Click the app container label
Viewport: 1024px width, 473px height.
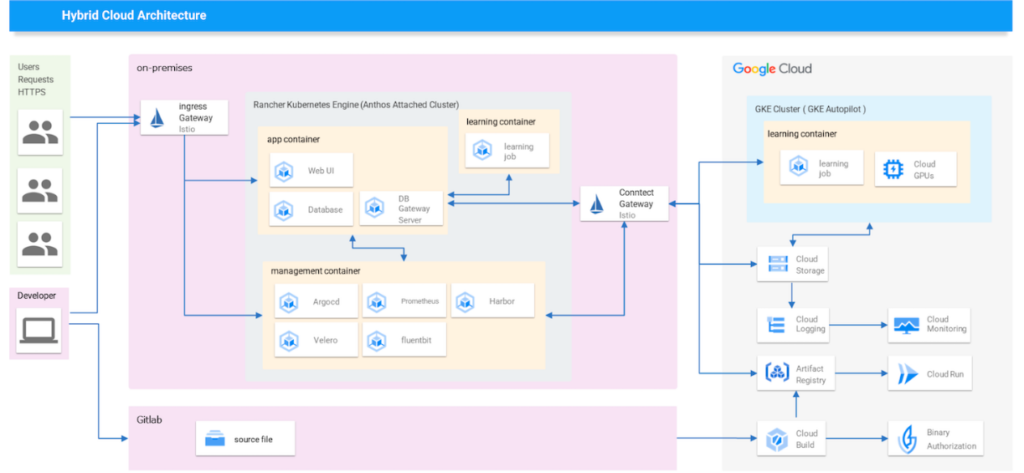(x=294, y=139)
